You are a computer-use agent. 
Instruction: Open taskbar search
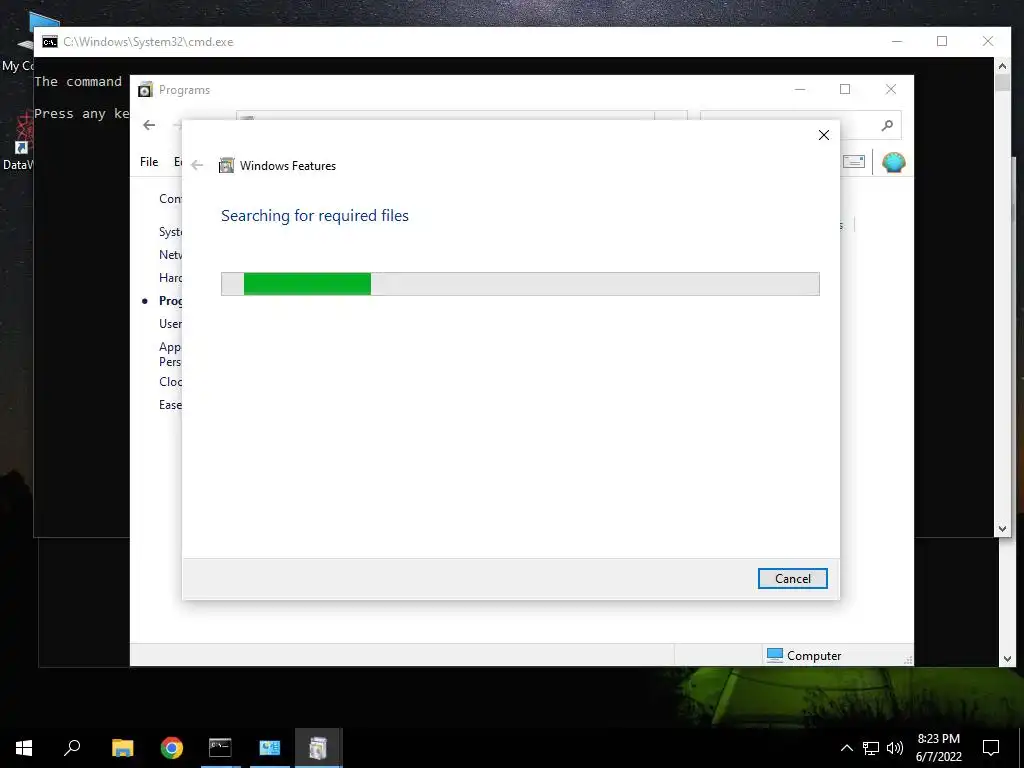pyautogui.click(x=72, y=748)
